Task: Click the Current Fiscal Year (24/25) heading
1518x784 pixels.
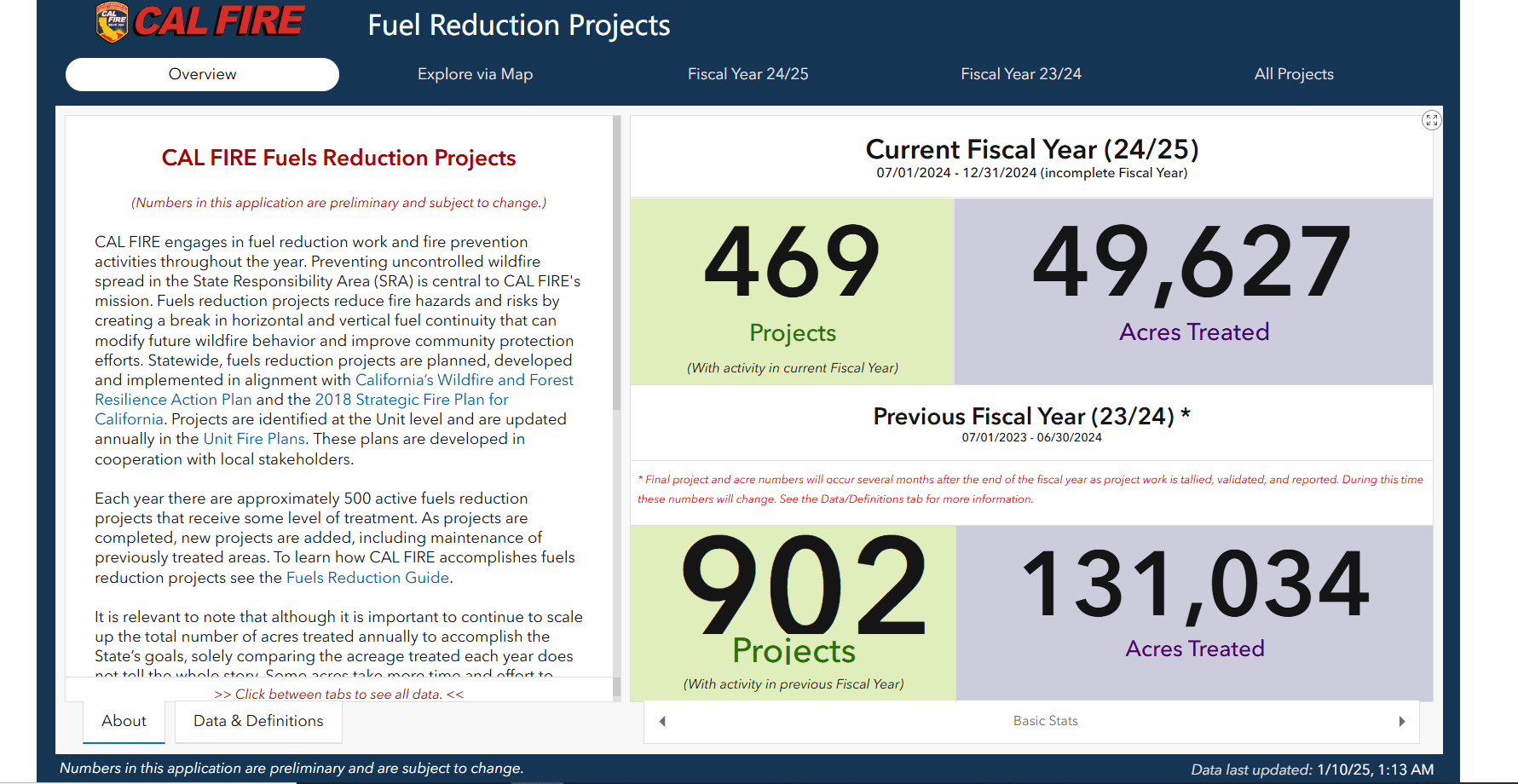Action: coord(1032,149)
